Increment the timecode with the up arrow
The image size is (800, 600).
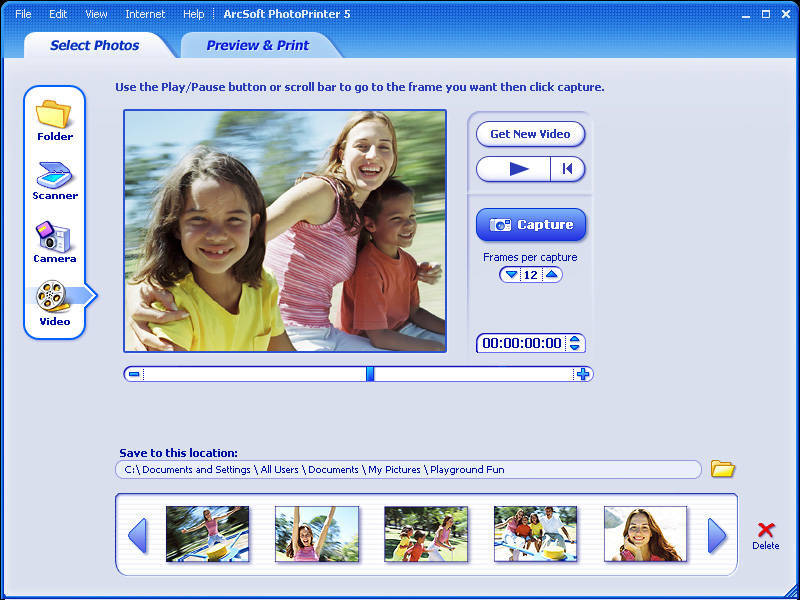coord(574,339)
